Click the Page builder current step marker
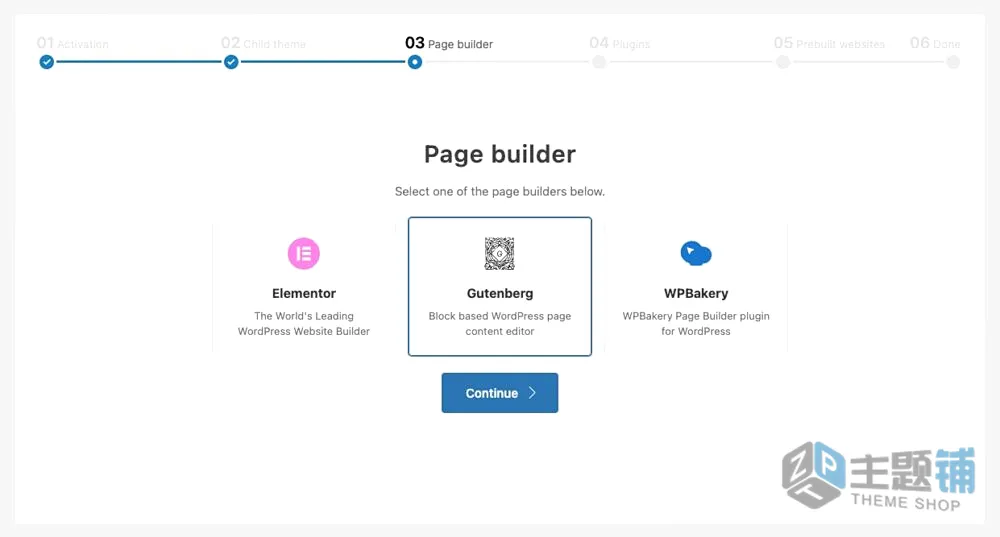The height and width of the screenshot is (537, 1000). [x=415, y=62]
